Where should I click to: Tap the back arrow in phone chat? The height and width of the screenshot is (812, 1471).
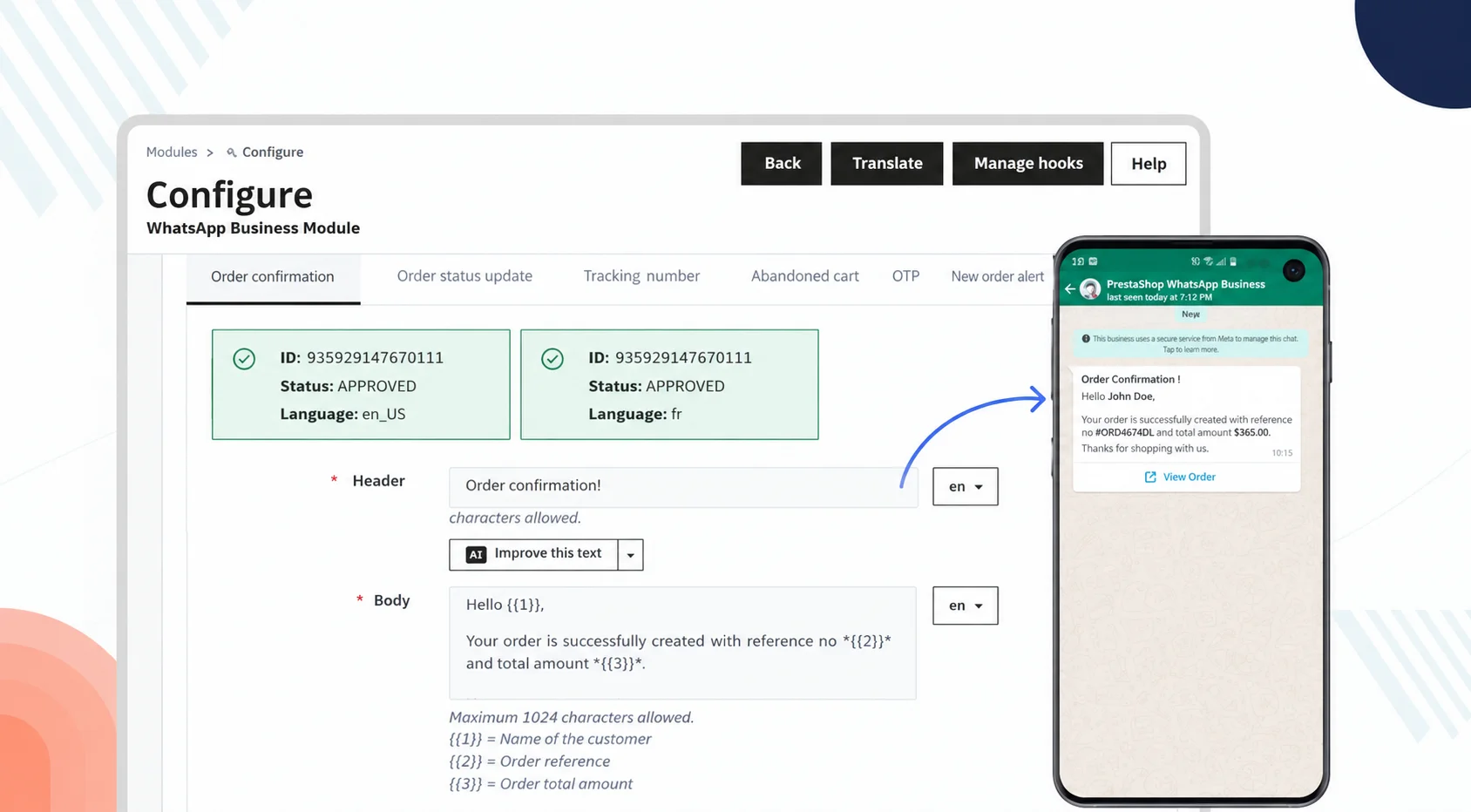click(1070, 289)
